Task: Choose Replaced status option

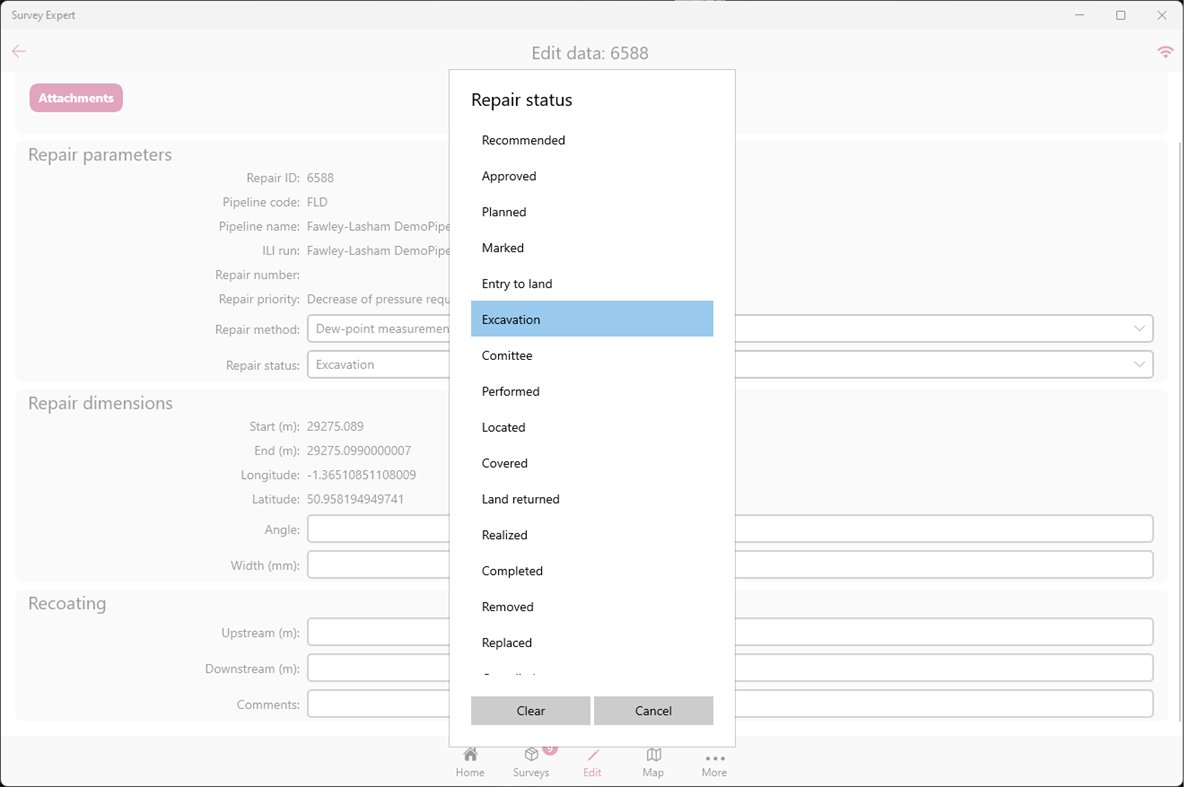Action: click(592, 642)
